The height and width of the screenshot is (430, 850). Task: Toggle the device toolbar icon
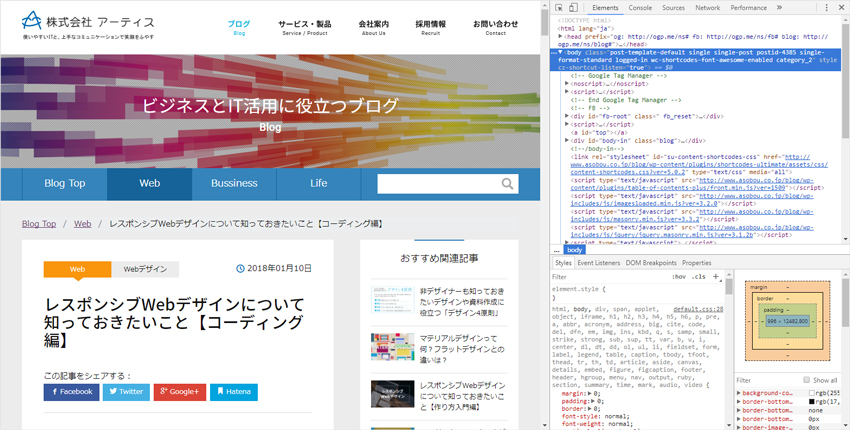(x=573, y=8)
